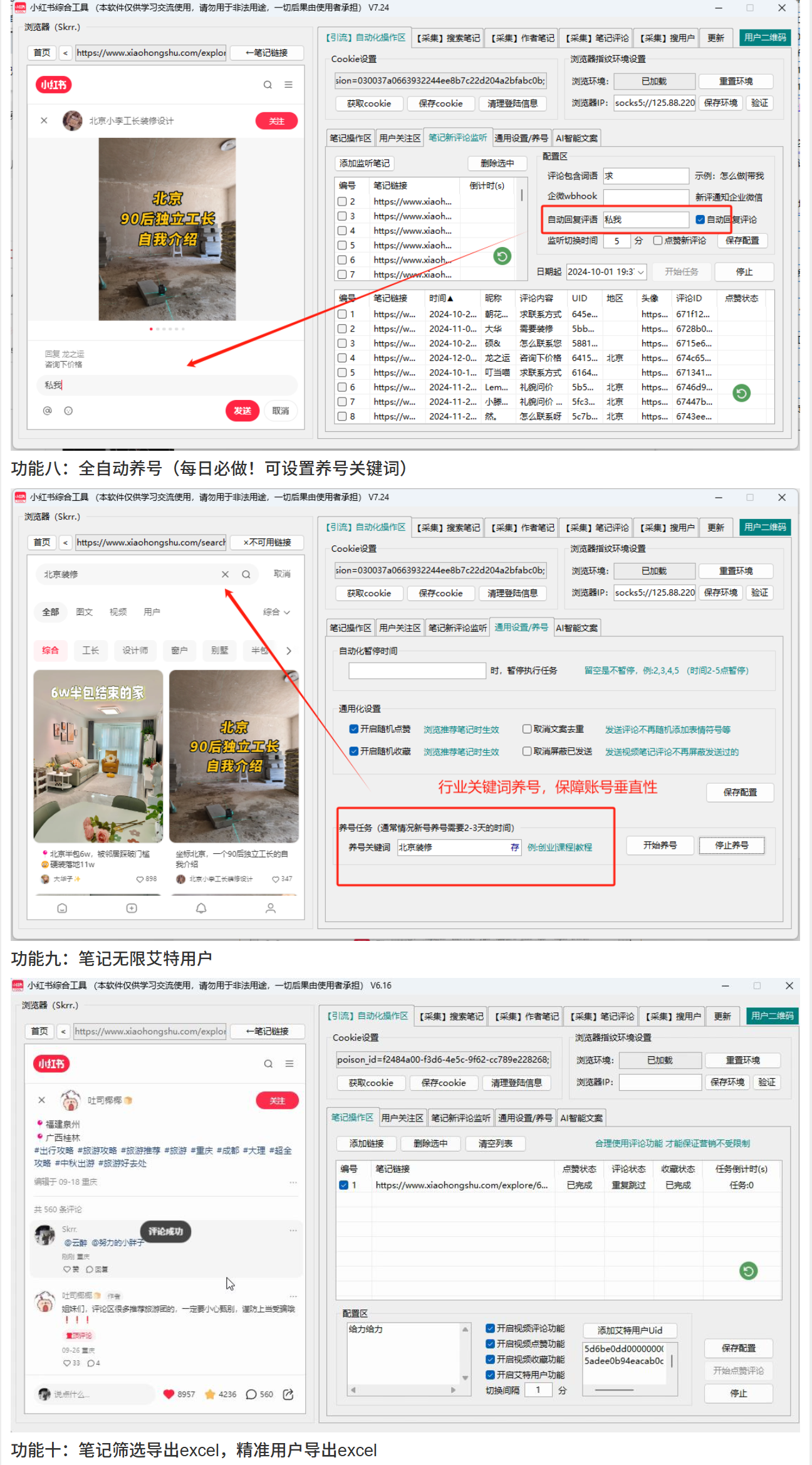Click down arrow of 给力给力 text box scrollbar
The height and width of the screenshot is (1465, 812).
465,1378
